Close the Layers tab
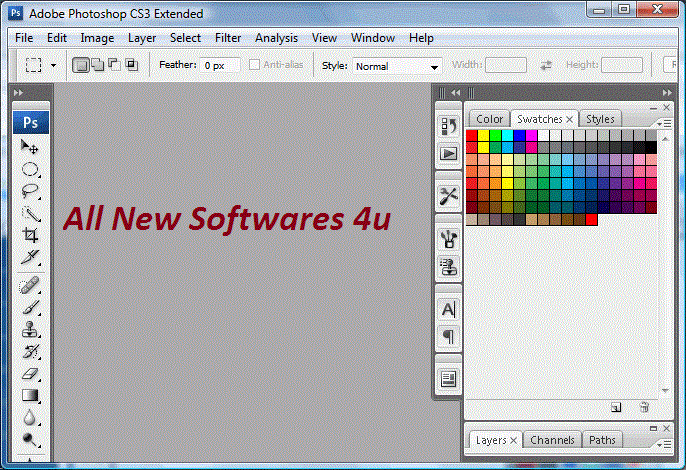The image size is (686, 470). [514, 440]
